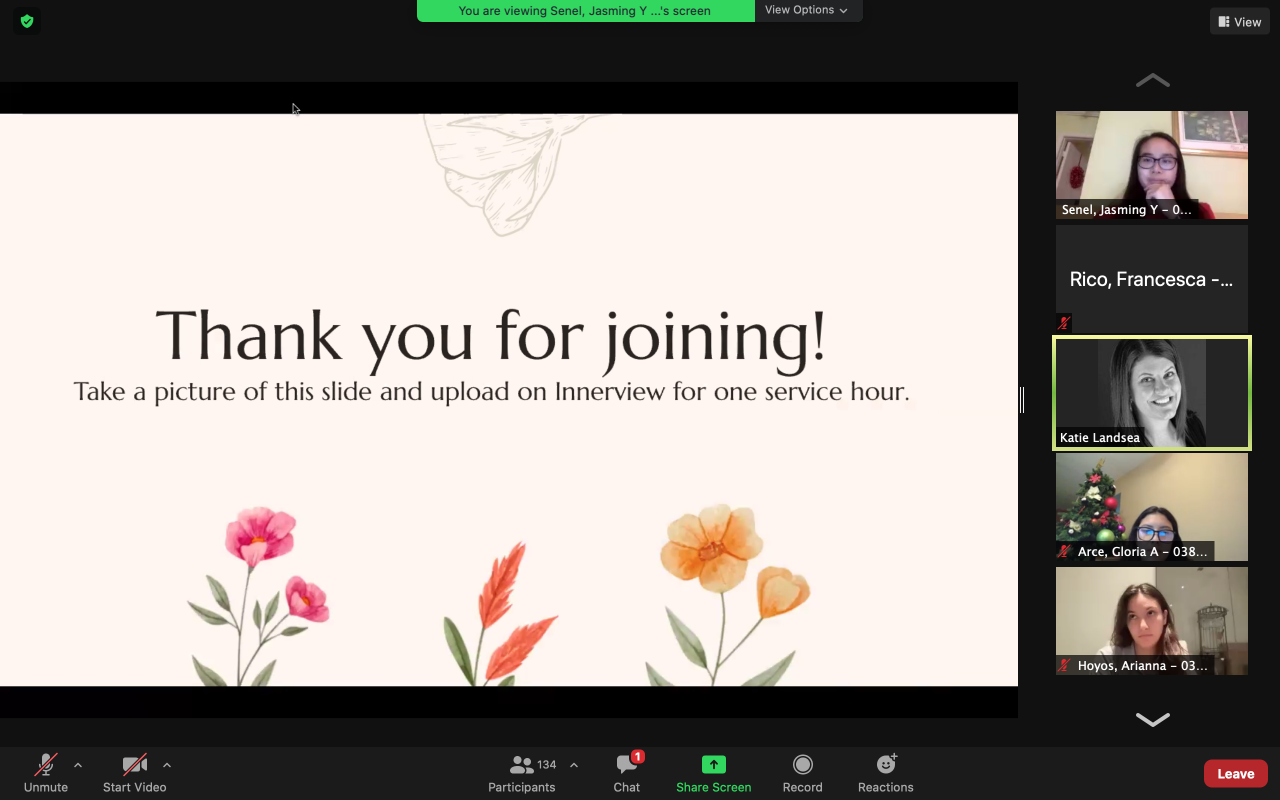Click the participant count 134

pos(547,765)
